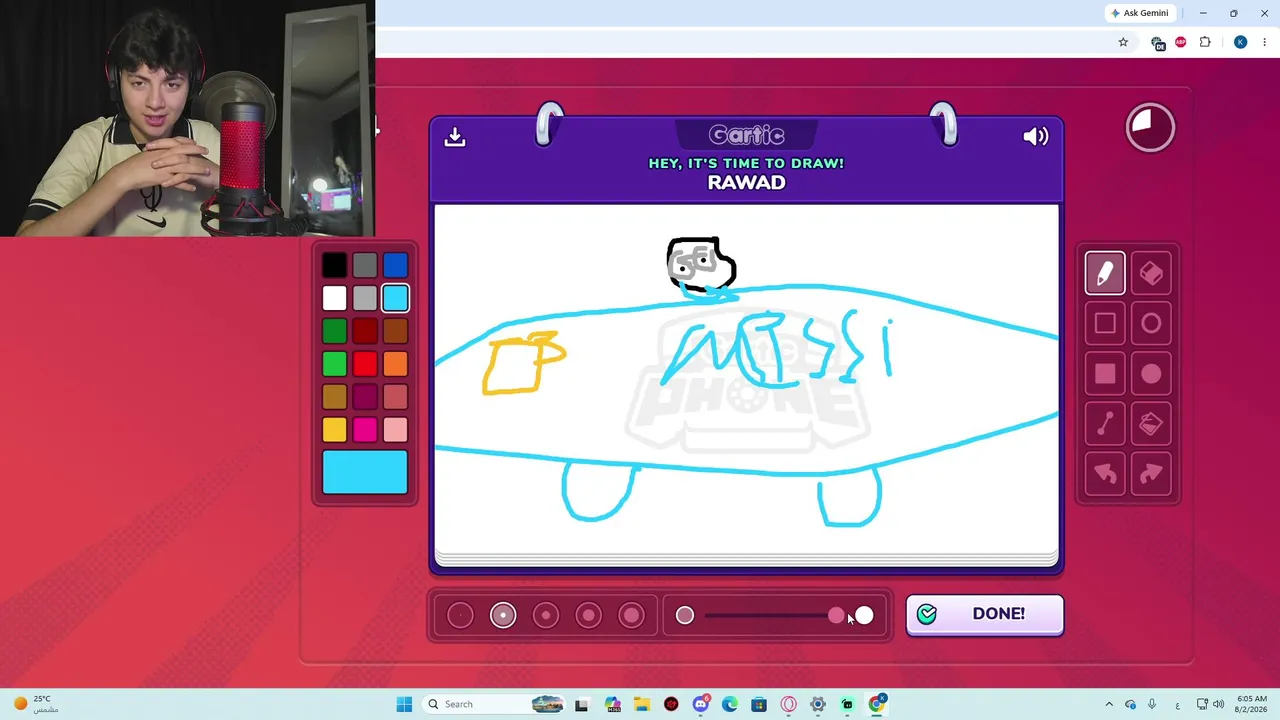
Task: Pick the dark gray color swatch
Action: click(x=365, y=265)
